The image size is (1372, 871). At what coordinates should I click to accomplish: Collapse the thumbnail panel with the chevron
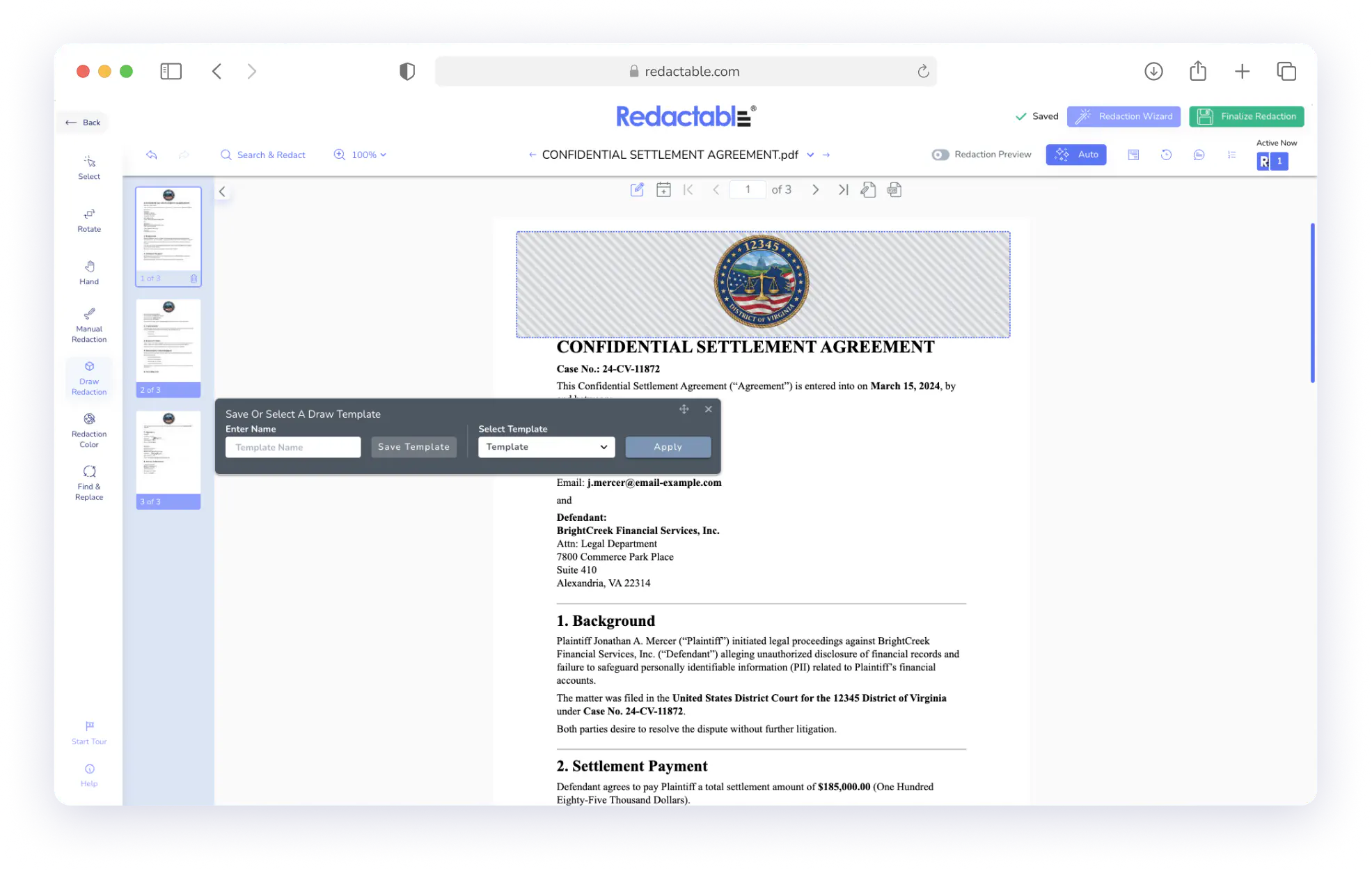[x=222, y=191]
